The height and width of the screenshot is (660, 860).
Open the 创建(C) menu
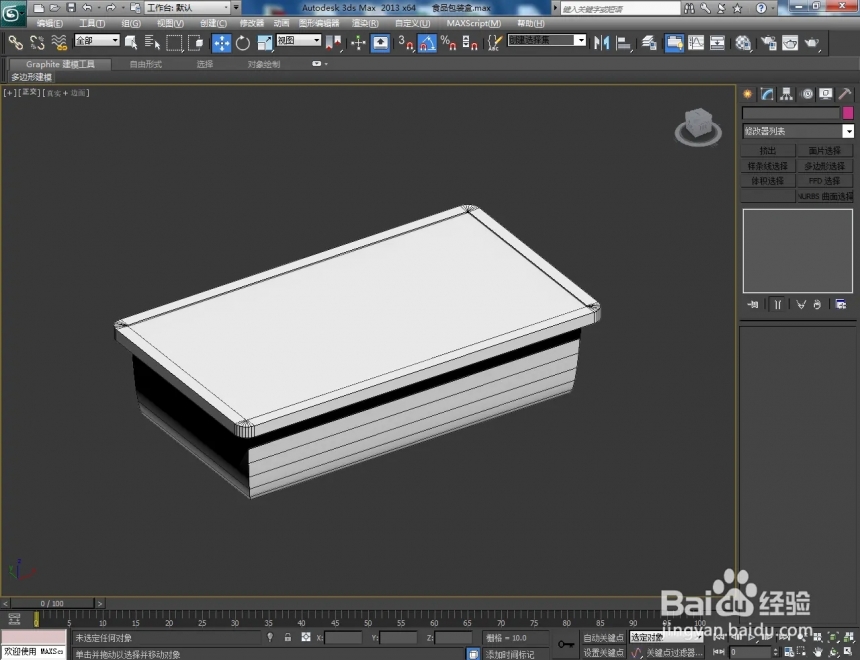pyautogui.click(x=213, y=24)
